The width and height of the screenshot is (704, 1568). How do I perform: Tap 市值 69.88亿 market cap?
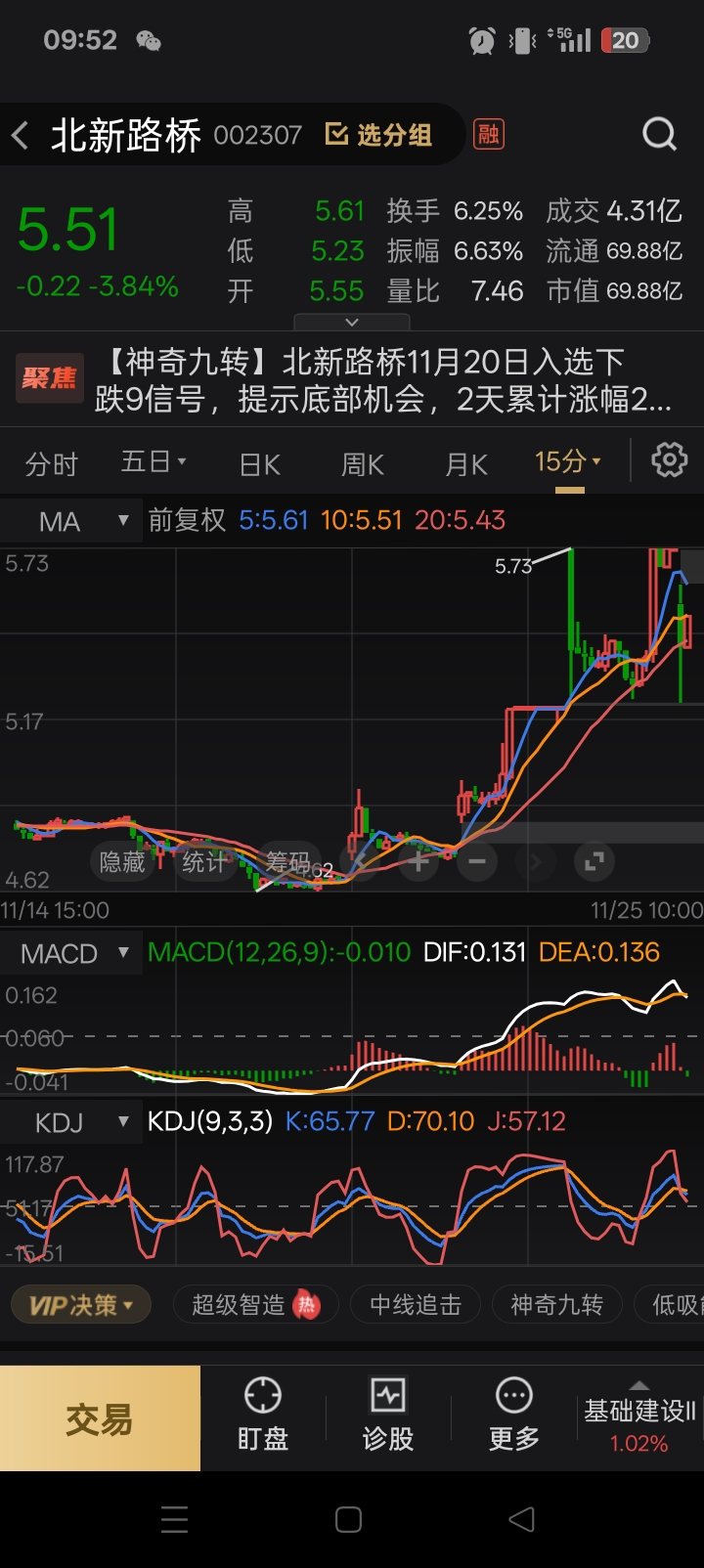tap(614, 291)
